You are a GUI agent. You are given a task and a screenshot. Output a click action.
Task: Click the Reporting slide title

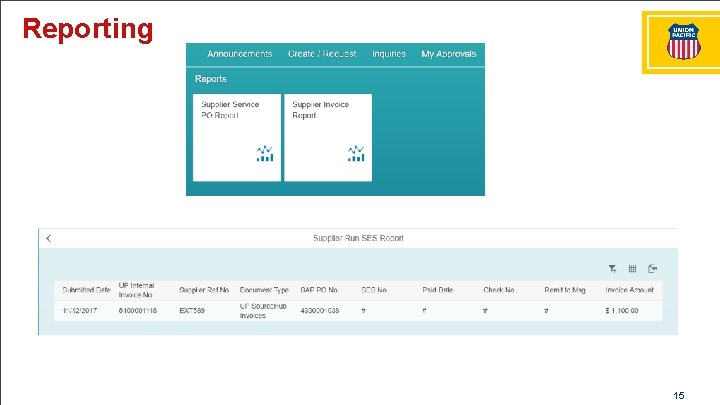coord(88,29)
